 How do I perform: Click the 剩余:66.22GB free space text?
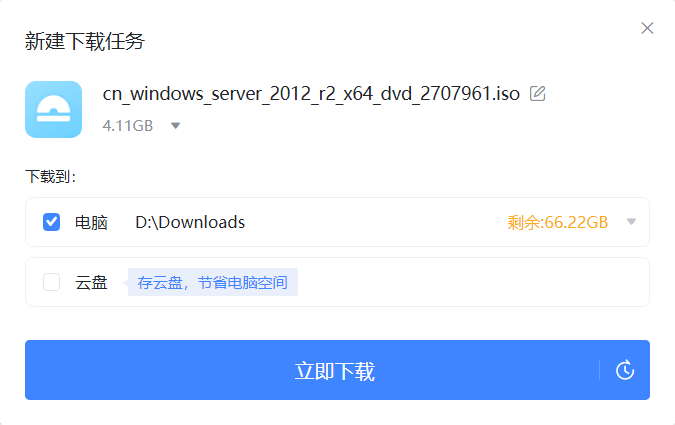557,222
